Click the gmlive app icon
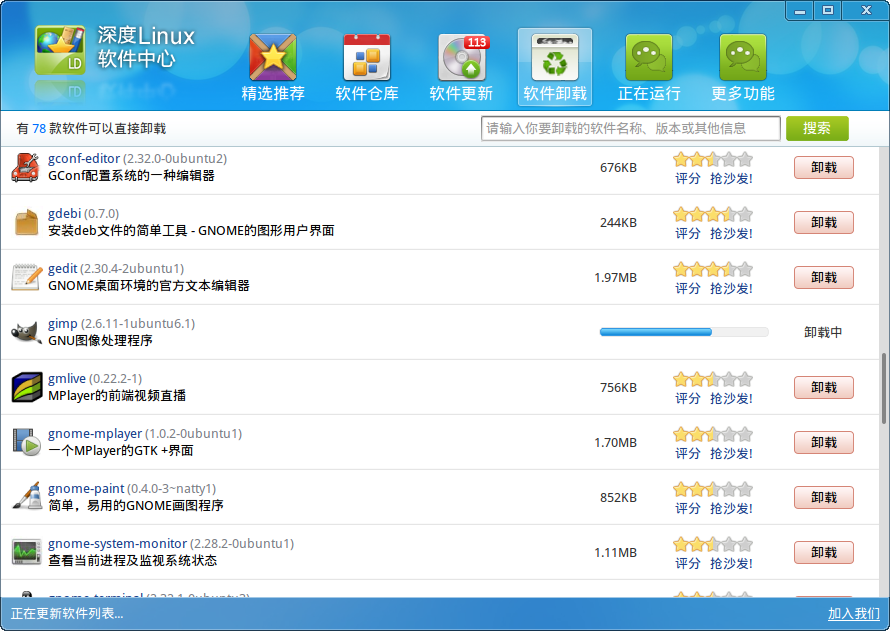890x631 pixels. point(27,388)
